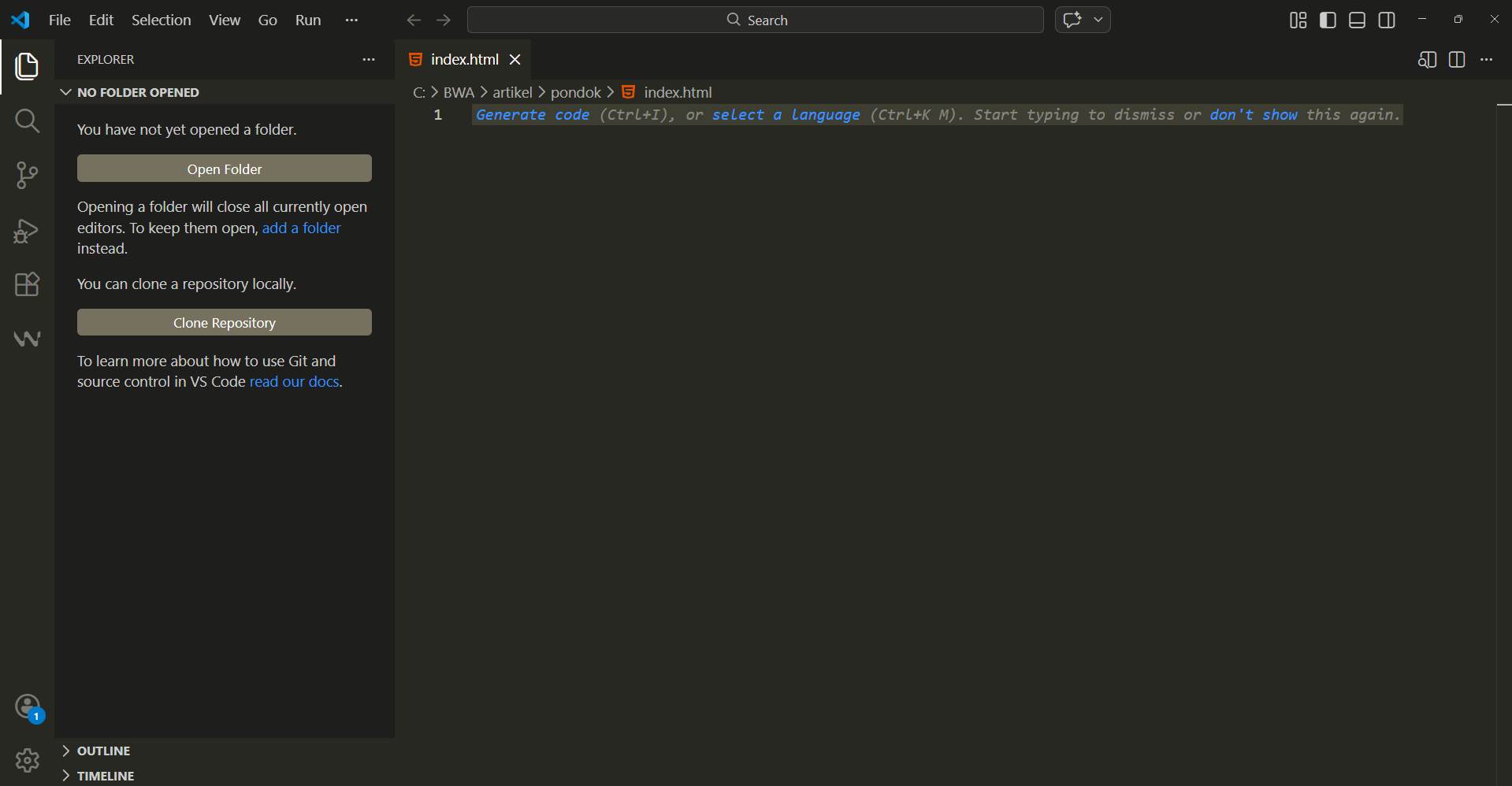
Task: Open the View menu
Action: tap(225, 20)
